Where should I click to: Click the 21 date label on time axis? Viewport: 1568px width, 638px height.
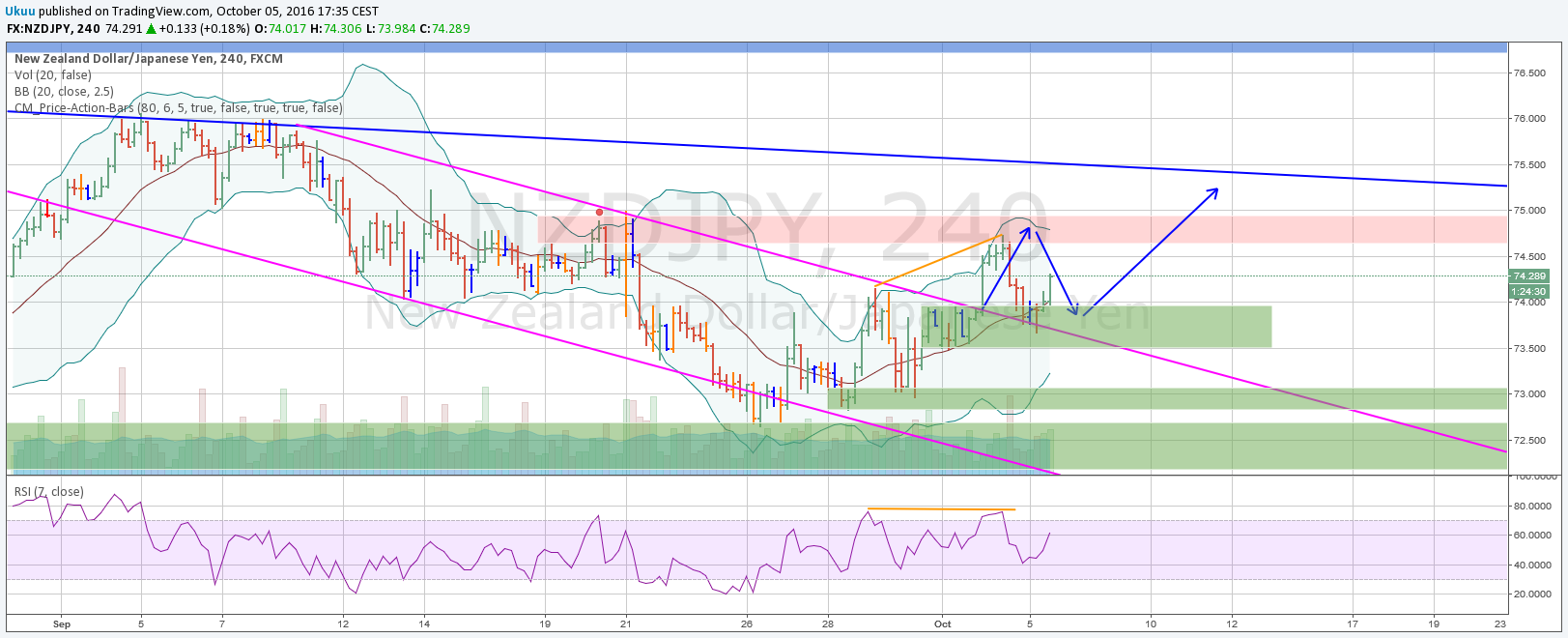click(626, 624)
